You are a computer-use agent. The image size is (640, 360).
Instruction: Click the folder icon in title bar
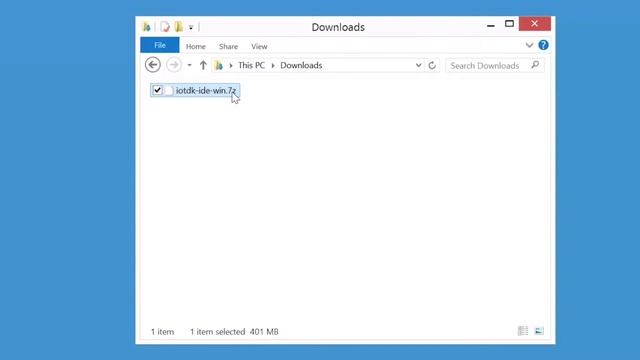(147, 27)
